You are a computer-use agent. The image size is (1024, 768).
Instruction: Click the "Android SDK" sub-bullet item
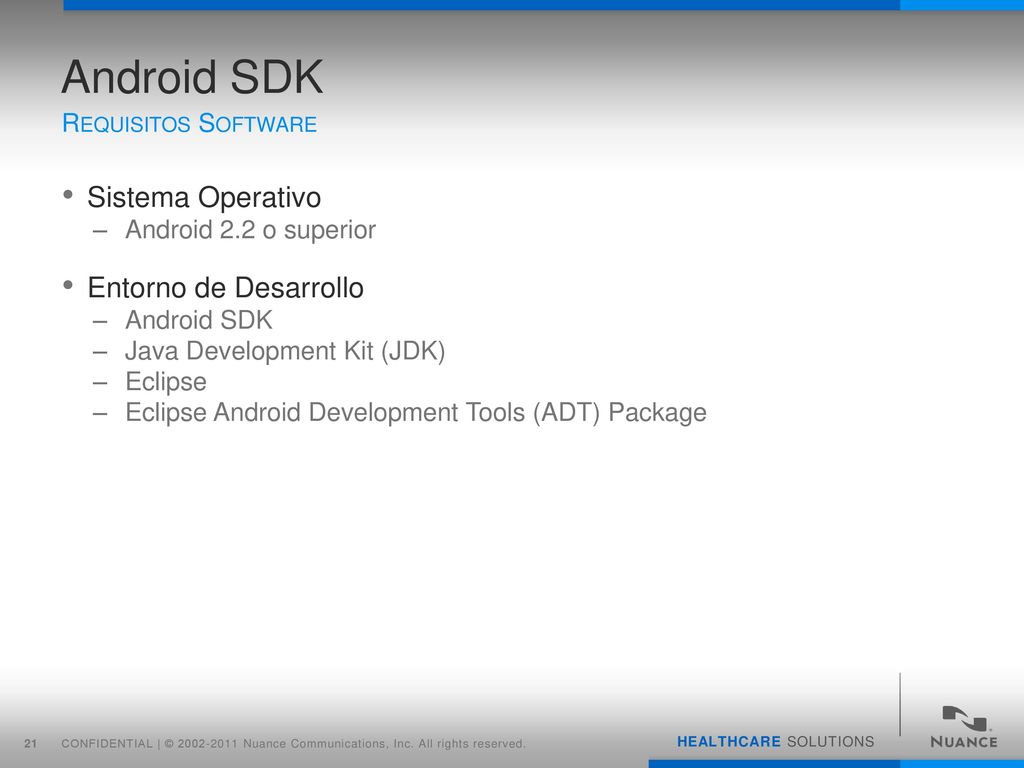tap(199, 320)
